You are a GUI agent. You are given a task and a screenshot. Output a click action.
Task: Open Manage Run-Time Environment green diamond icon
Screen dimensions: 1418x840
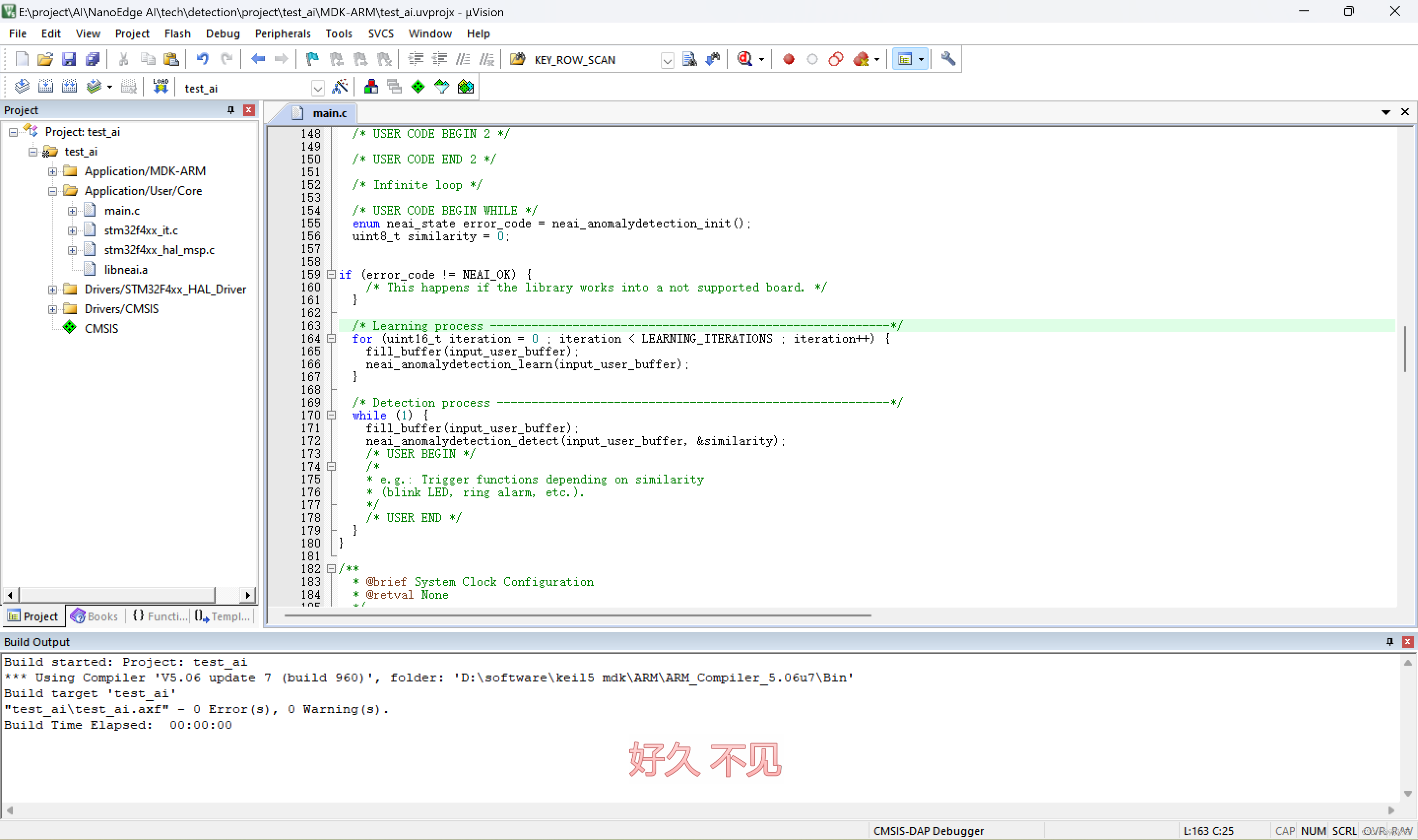[x=418, y=87]
